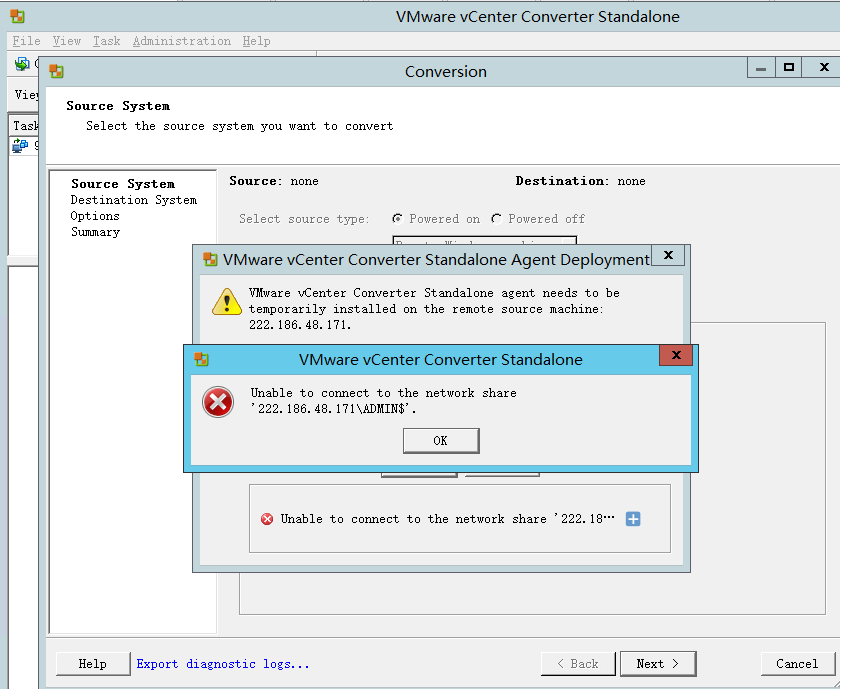Expand error details with blue plus icon
The image size is (841, 689).
[x=633, y=518]
